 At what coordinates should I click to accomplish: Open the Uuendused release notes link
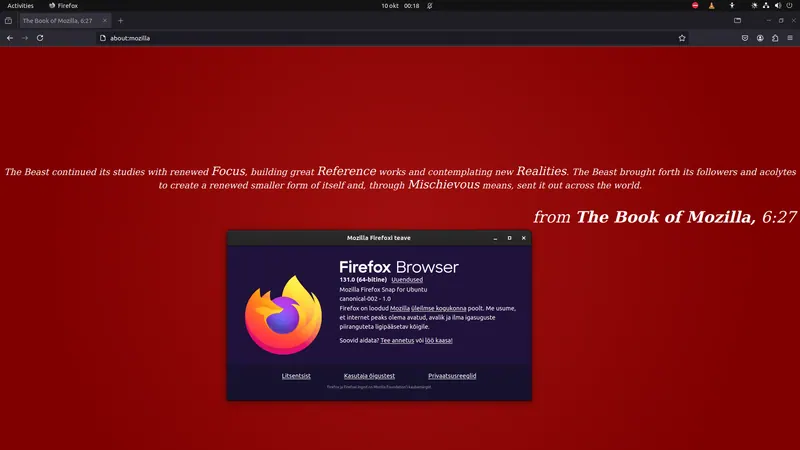tap(407, 280)
